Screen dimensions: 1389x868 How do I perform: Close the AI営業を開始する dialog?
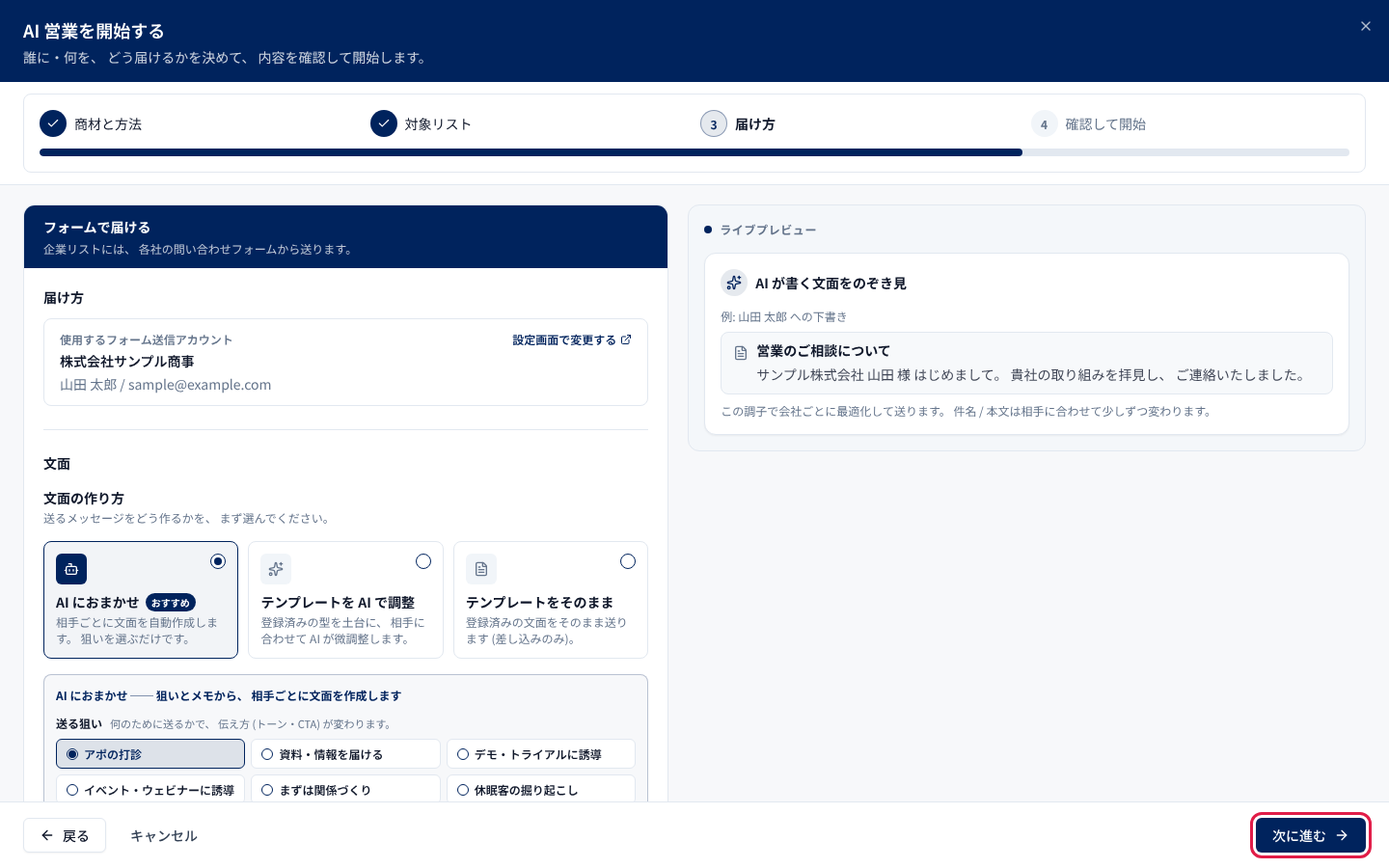click(x=1365, y=26)
